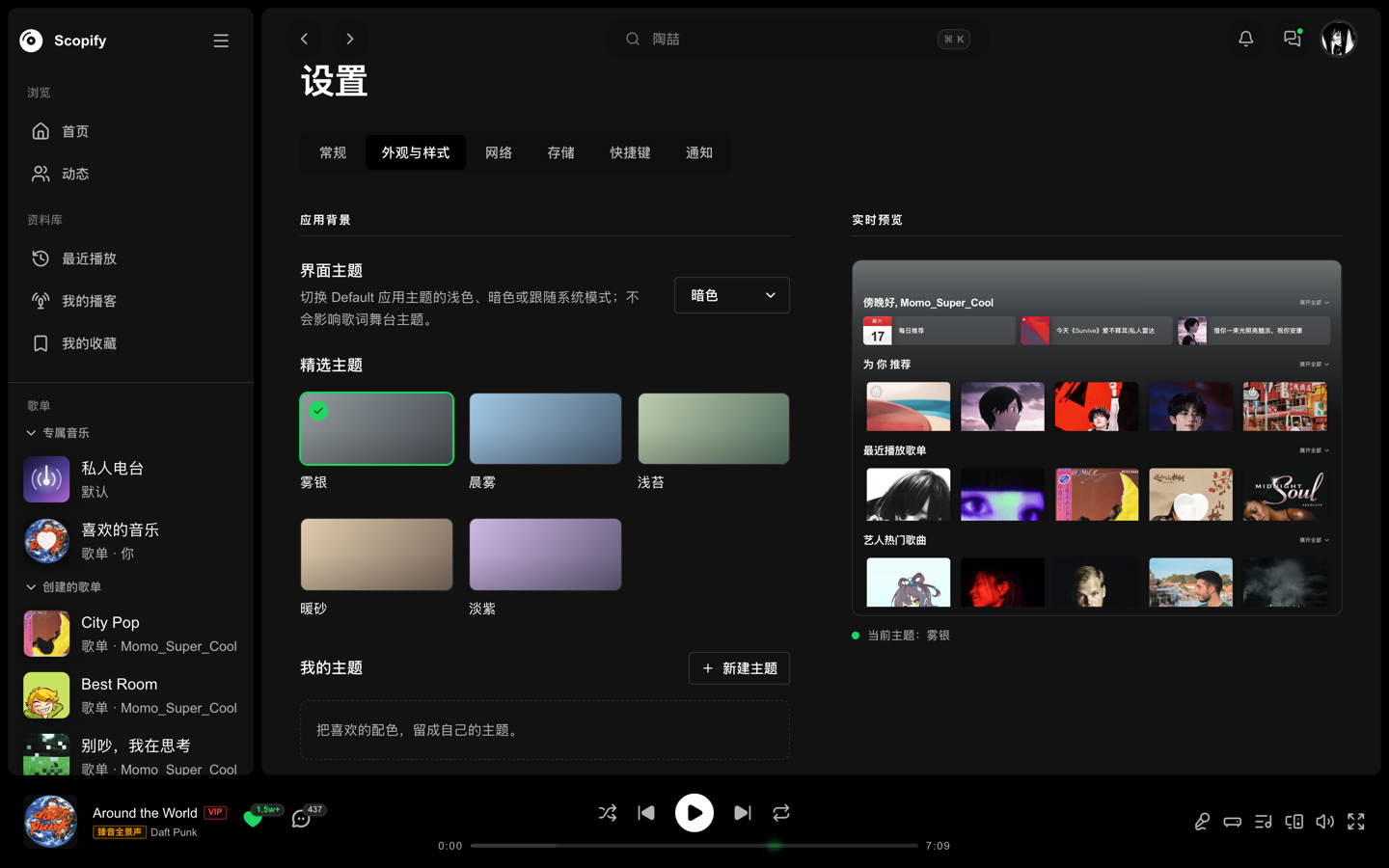Open 动态 in the sidebar
The image size is (1389, 868).
pyautogui.click(x=130, y=174)
